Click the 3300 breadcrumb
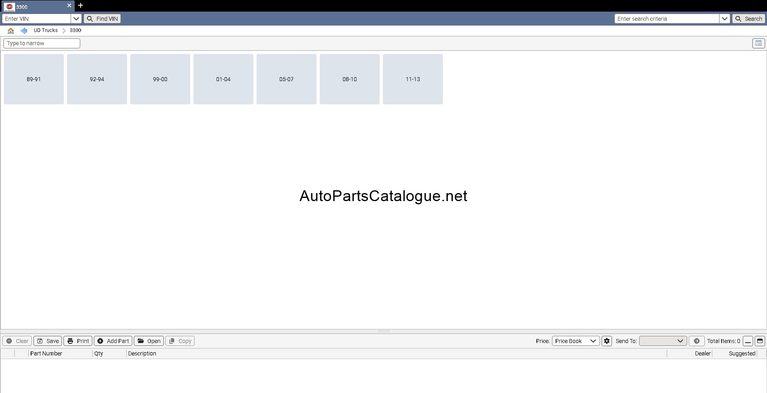This screenshot has width=767, height=393. click(x=75, y=30)
